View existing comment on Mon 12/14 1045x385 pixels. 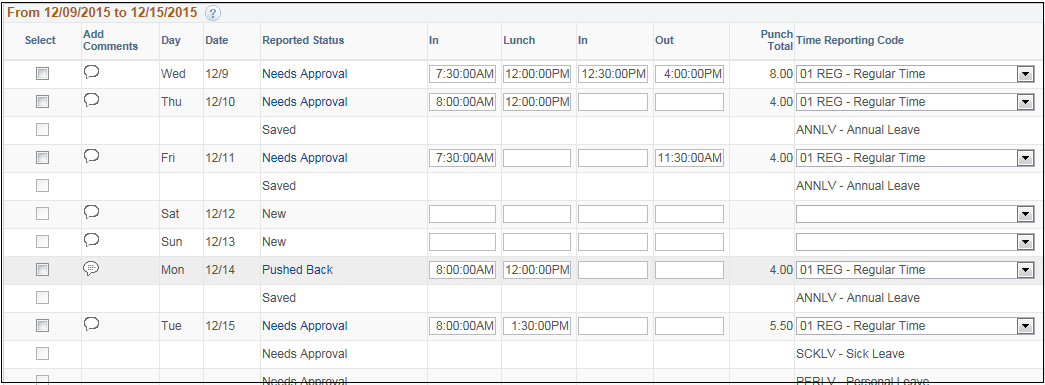point(92,268)
